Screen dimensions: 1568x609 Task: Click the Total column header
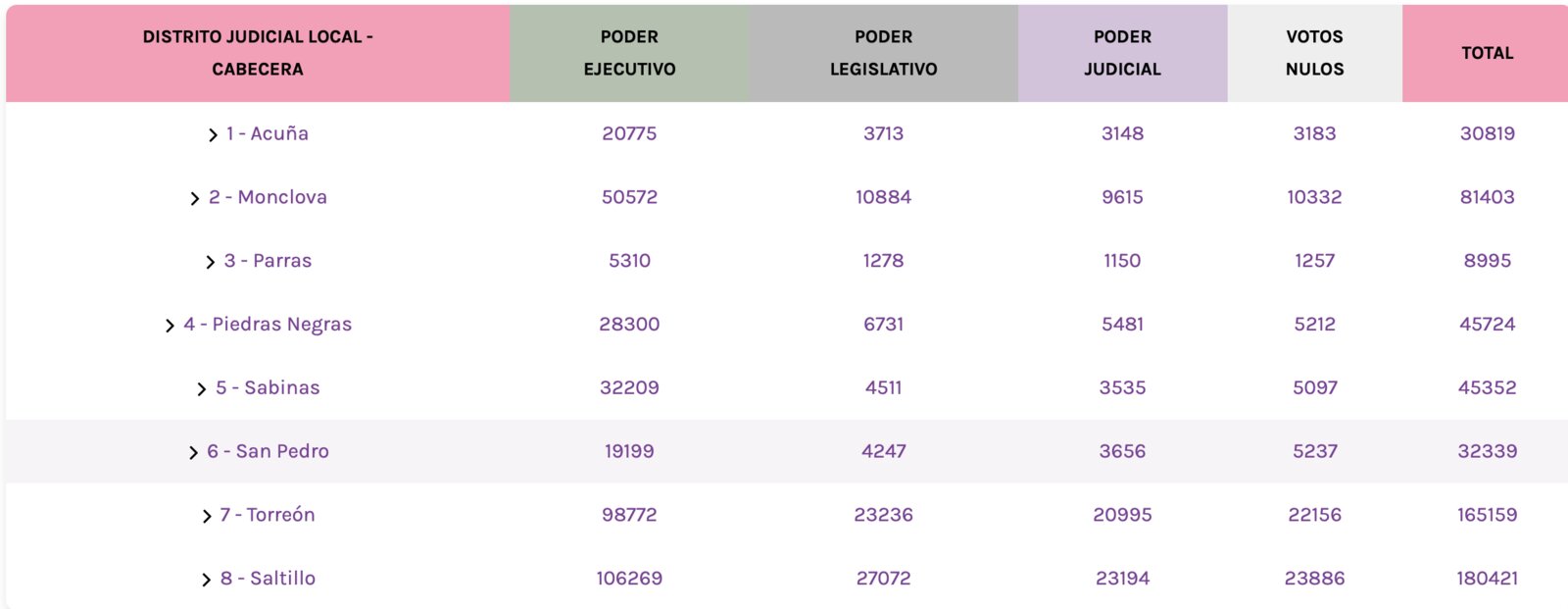[1487, 53]
